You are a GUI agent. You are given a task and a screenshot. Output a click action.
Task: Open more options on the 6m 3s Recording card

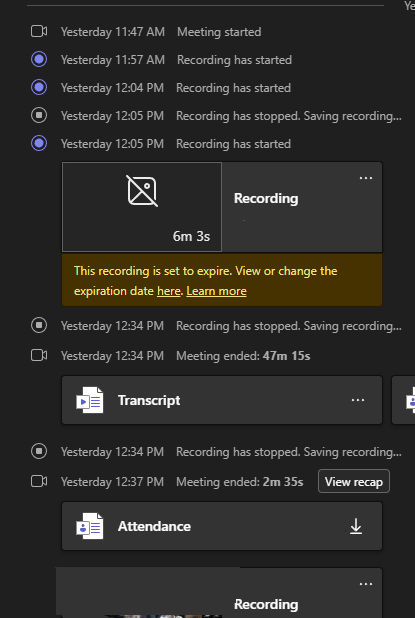pyautogui.click(x=366, y=178)
